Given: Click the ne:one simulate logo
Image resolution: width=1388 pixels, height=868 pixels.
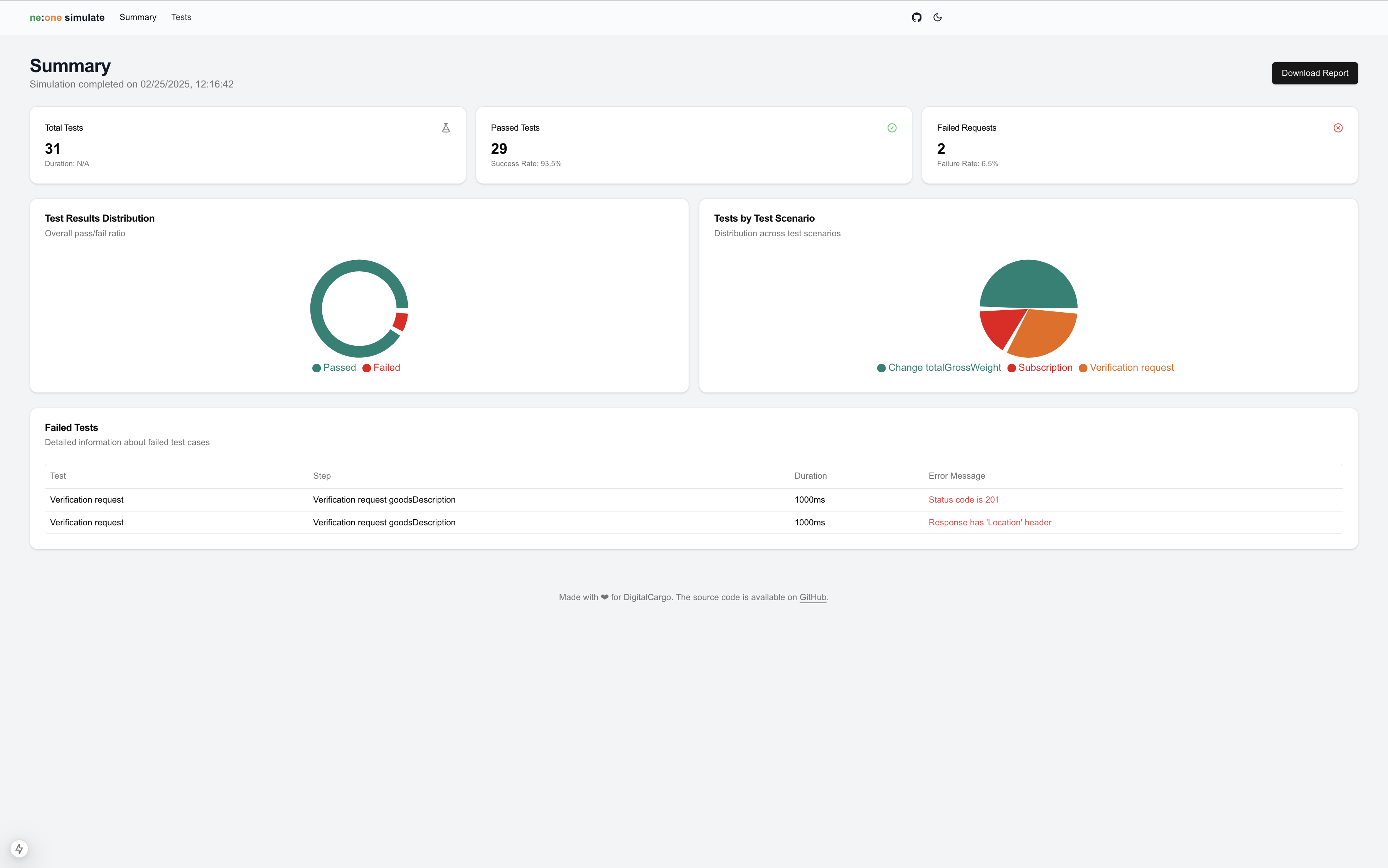Looking at the screenshot, I should coord(67,17).
